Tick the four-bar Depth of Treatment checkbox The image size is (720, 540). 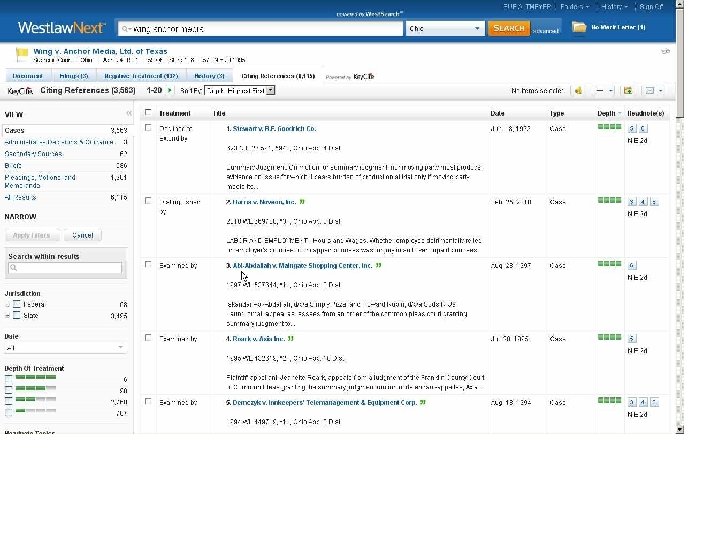(9, 379)
